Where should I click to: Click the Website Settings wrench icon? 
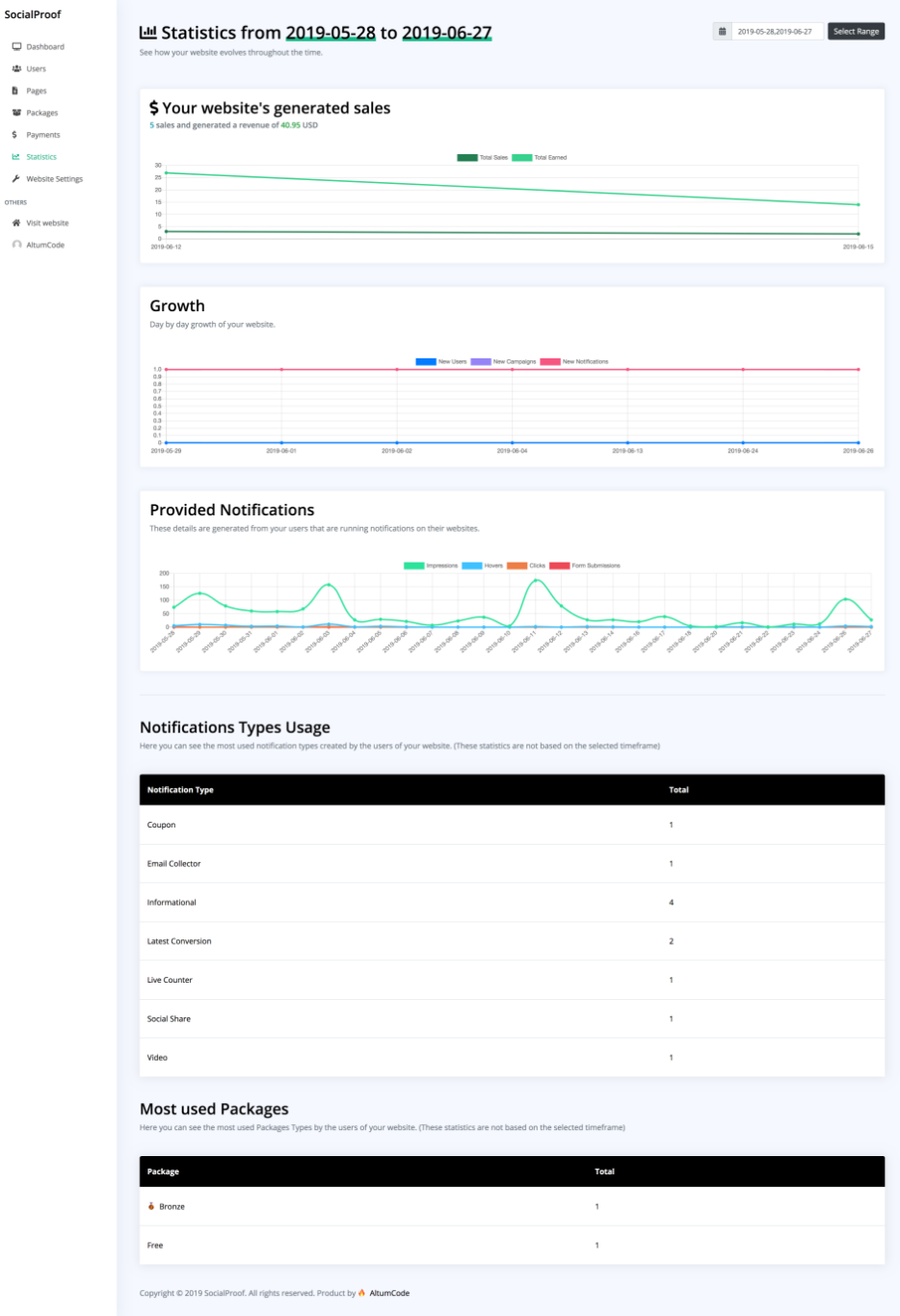(16, 179)
